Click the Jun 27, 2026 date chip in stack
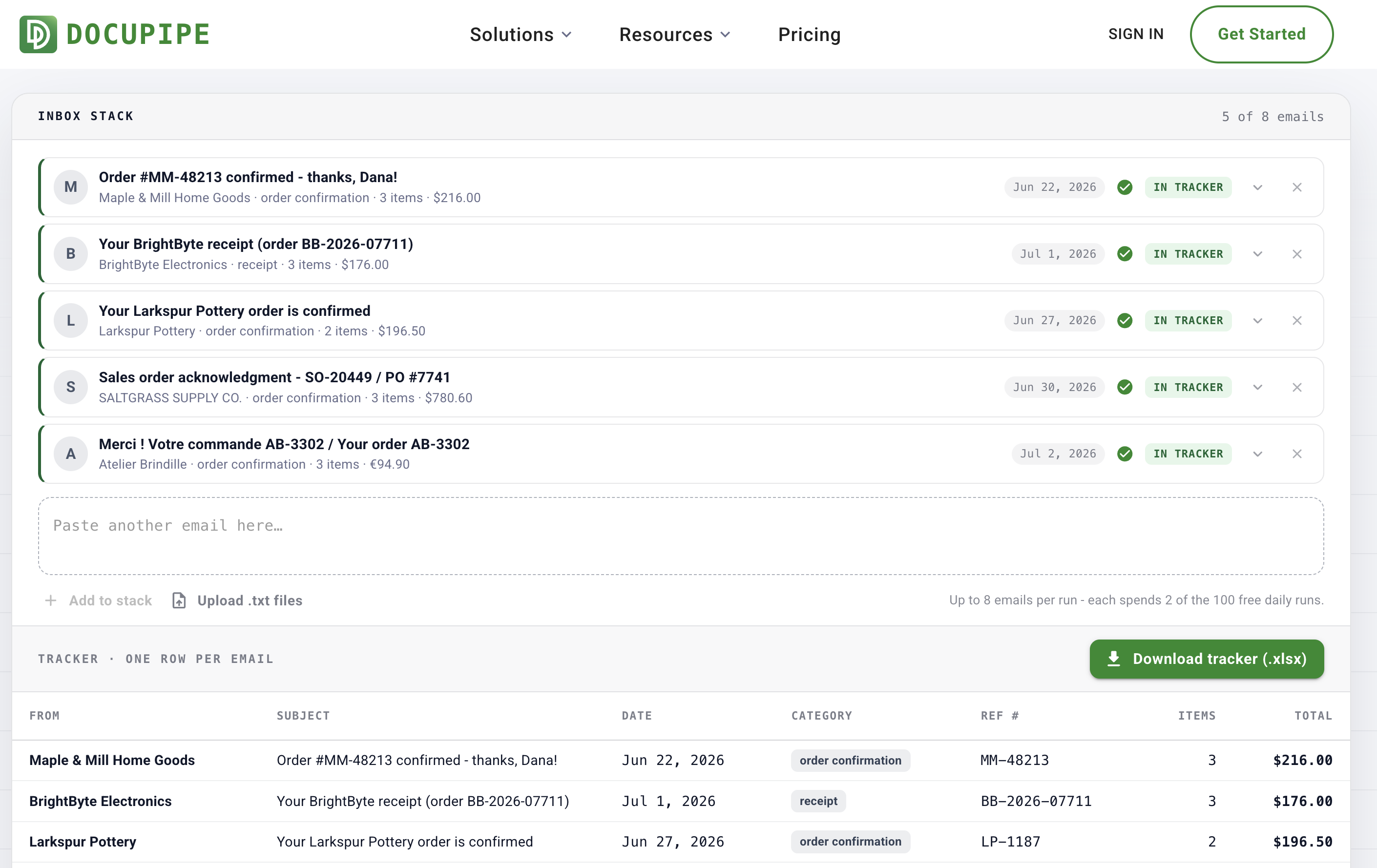The width and height of the screenshot is (1377, 868). tap(1055, 321)
